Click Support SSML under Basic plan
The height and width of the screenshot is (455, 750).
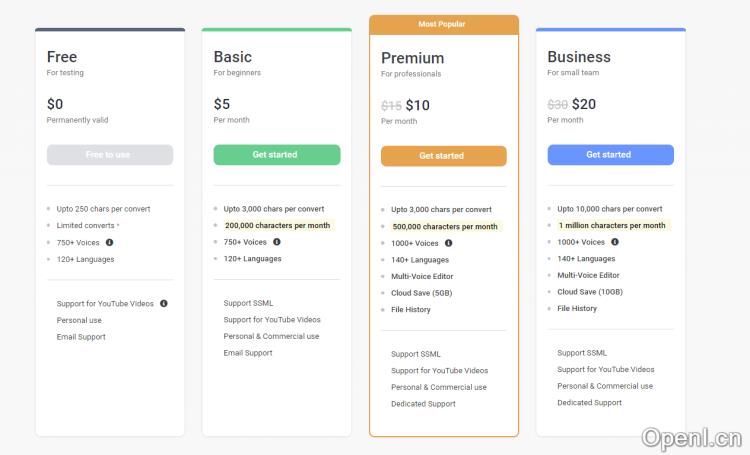pos(248,303)
